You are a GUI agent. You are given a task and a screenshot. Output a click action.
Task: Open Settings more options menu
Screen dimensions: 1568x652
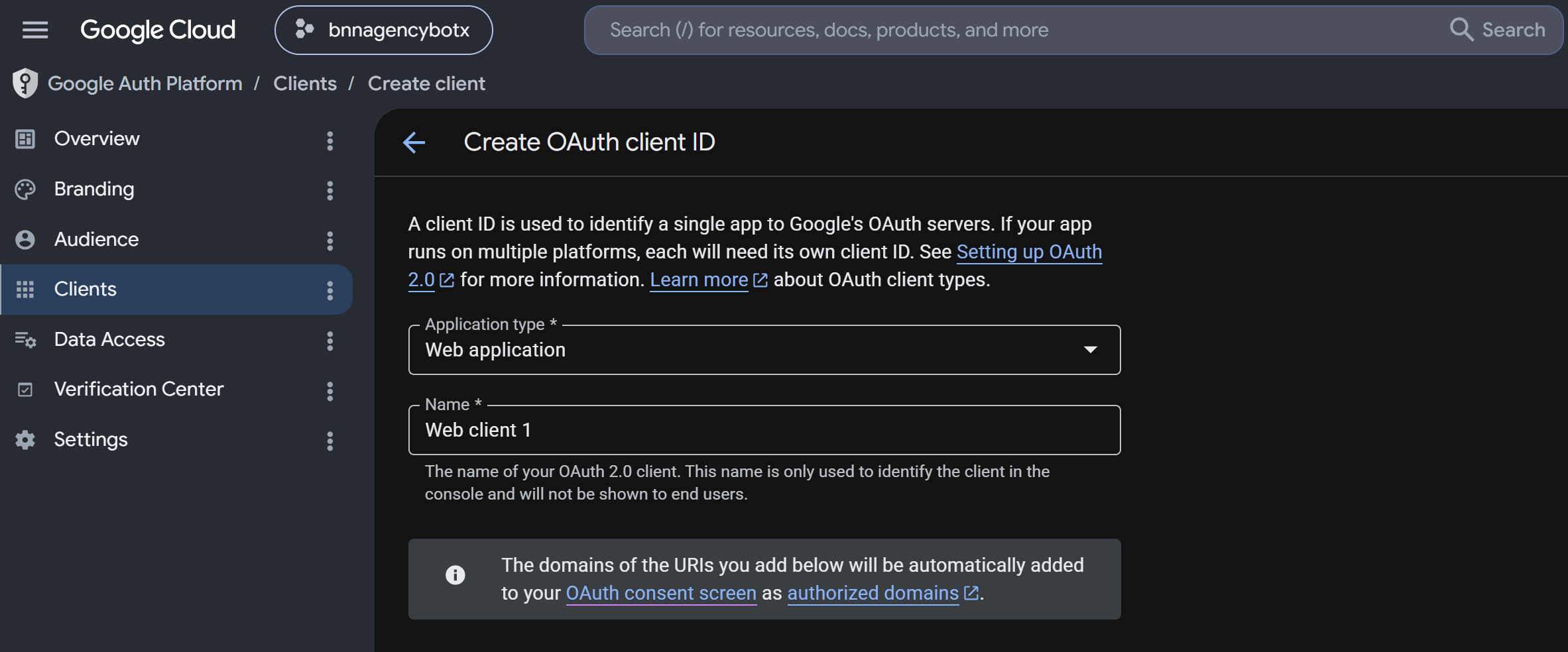(330, 441)
